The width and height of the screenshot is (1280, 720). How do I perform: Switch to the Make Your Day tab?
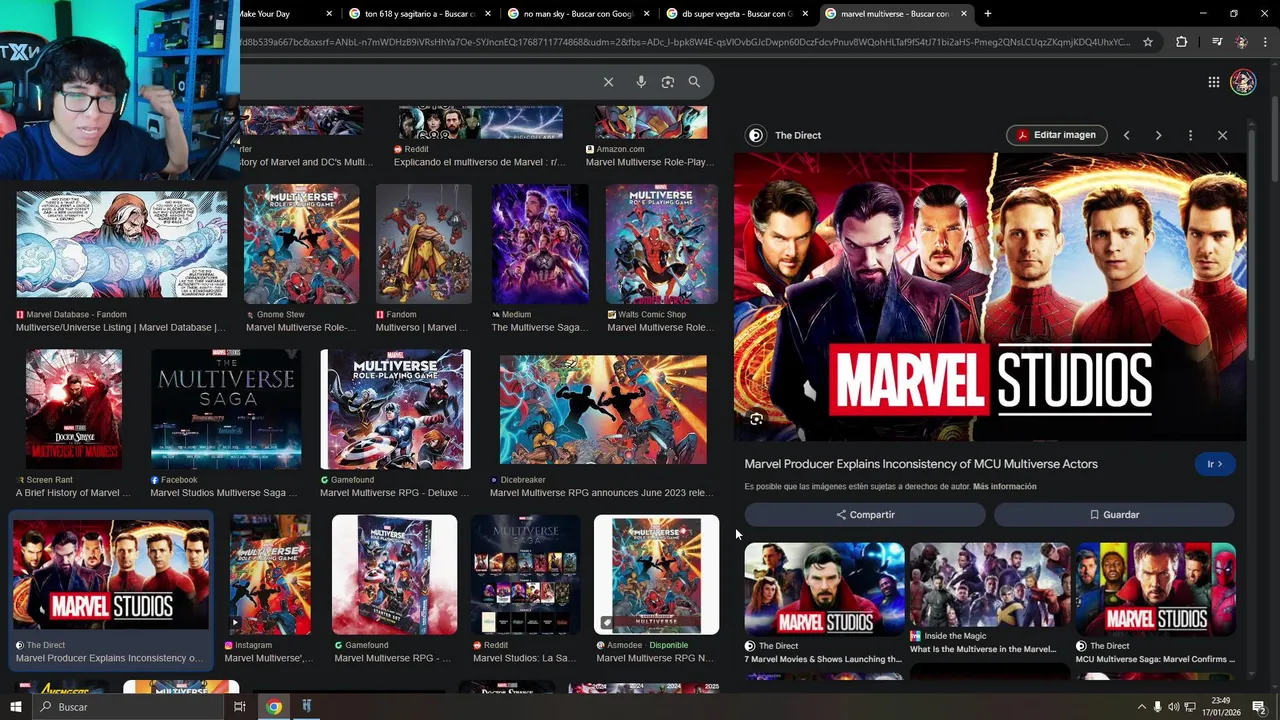(x=266, y=14)
